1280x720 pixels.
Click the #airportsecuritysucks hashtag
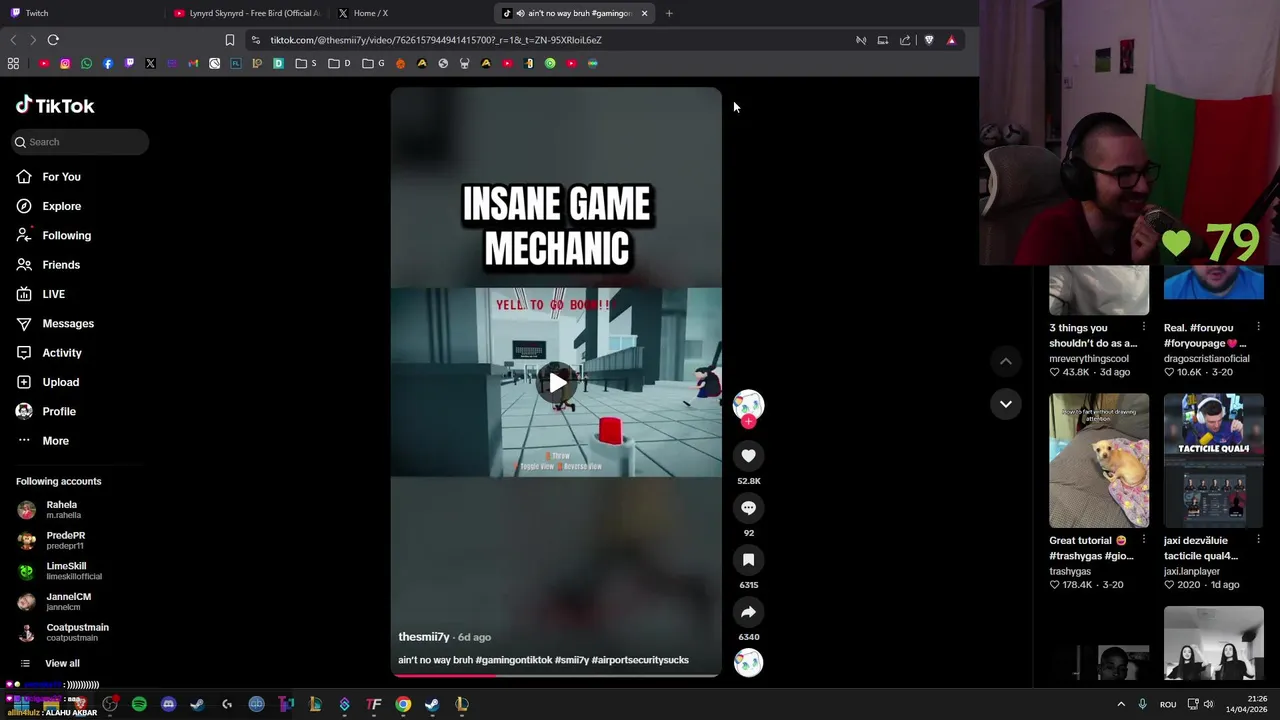tap(640, 660)
